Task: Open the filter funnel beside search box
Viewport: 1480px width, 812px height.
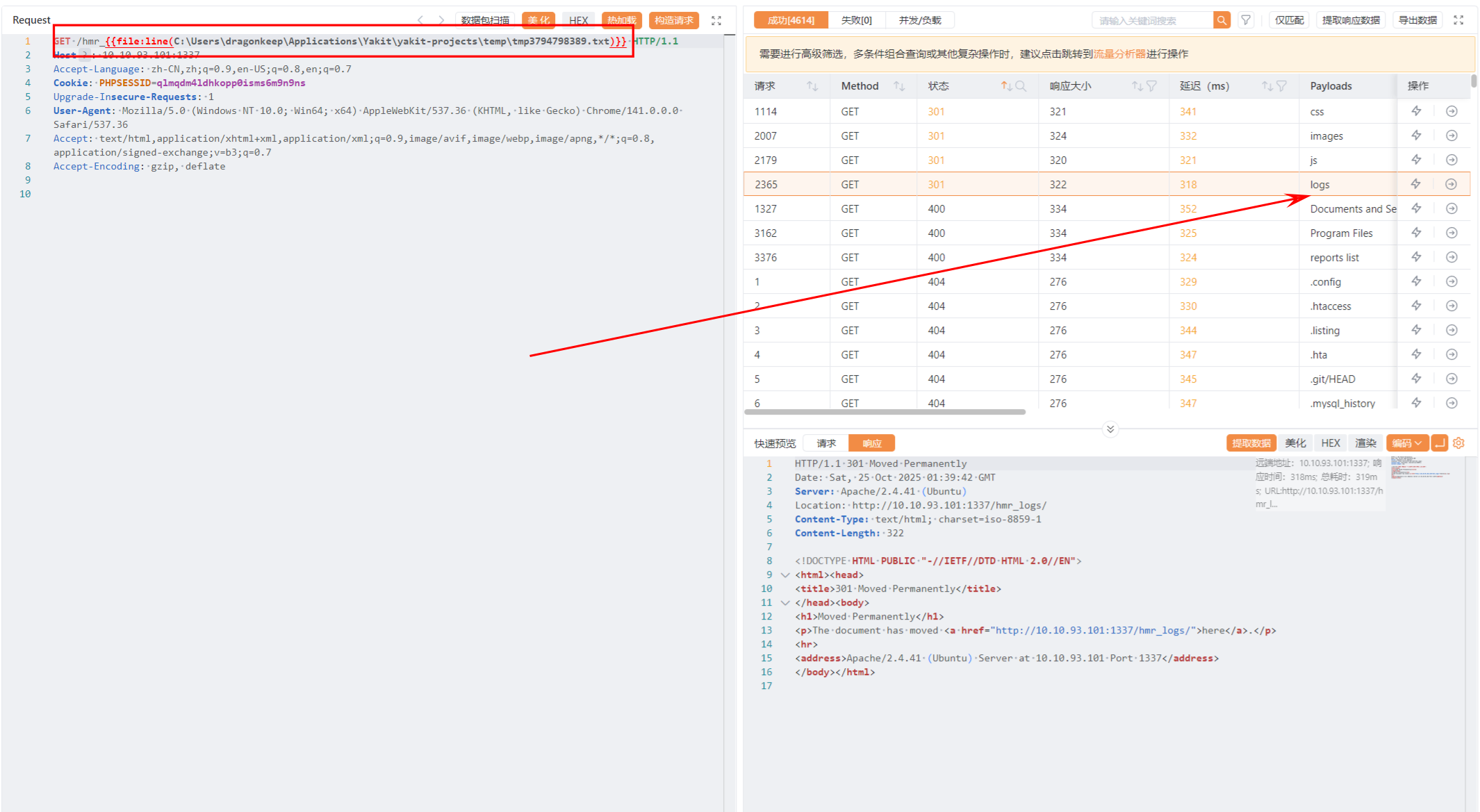Action: [x=1246, y=20]
